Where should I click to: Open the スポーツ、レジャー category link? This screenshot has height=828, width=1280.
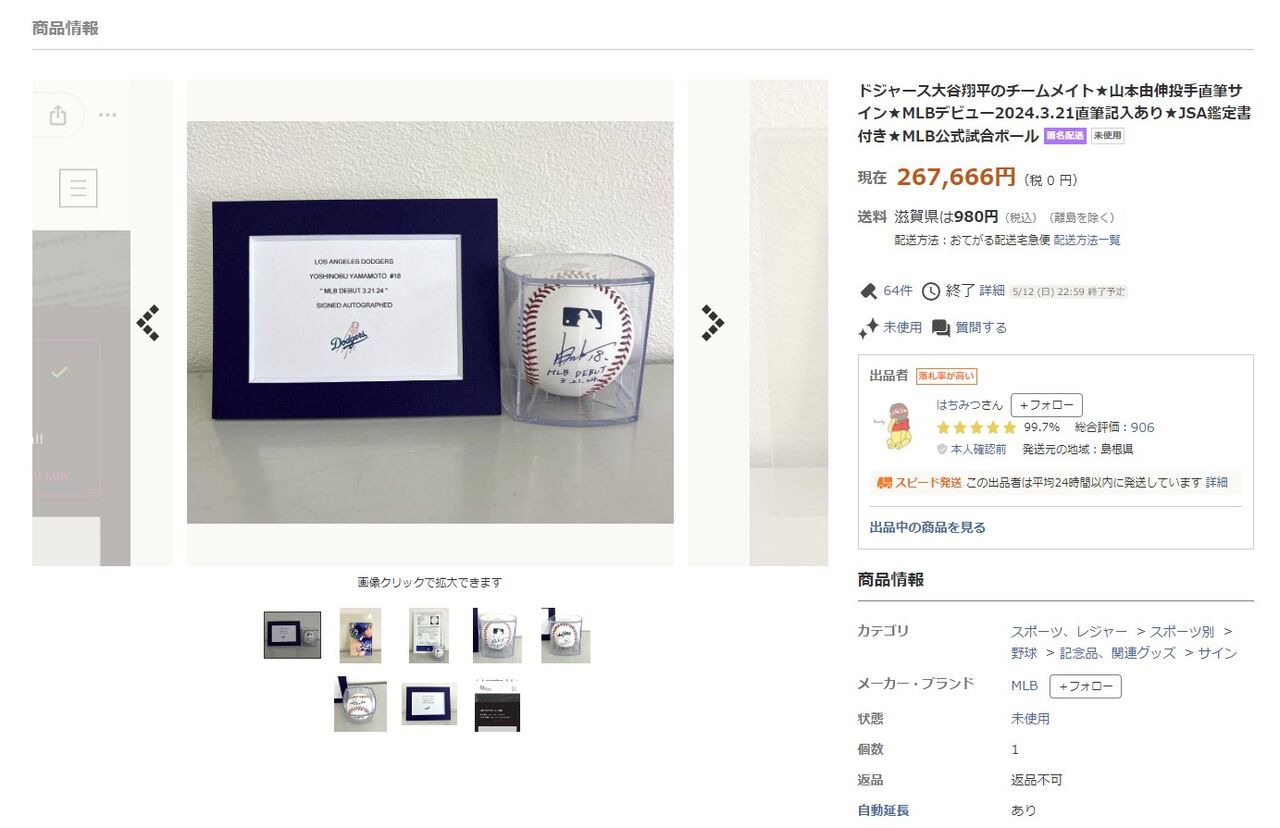(1069, 632)
